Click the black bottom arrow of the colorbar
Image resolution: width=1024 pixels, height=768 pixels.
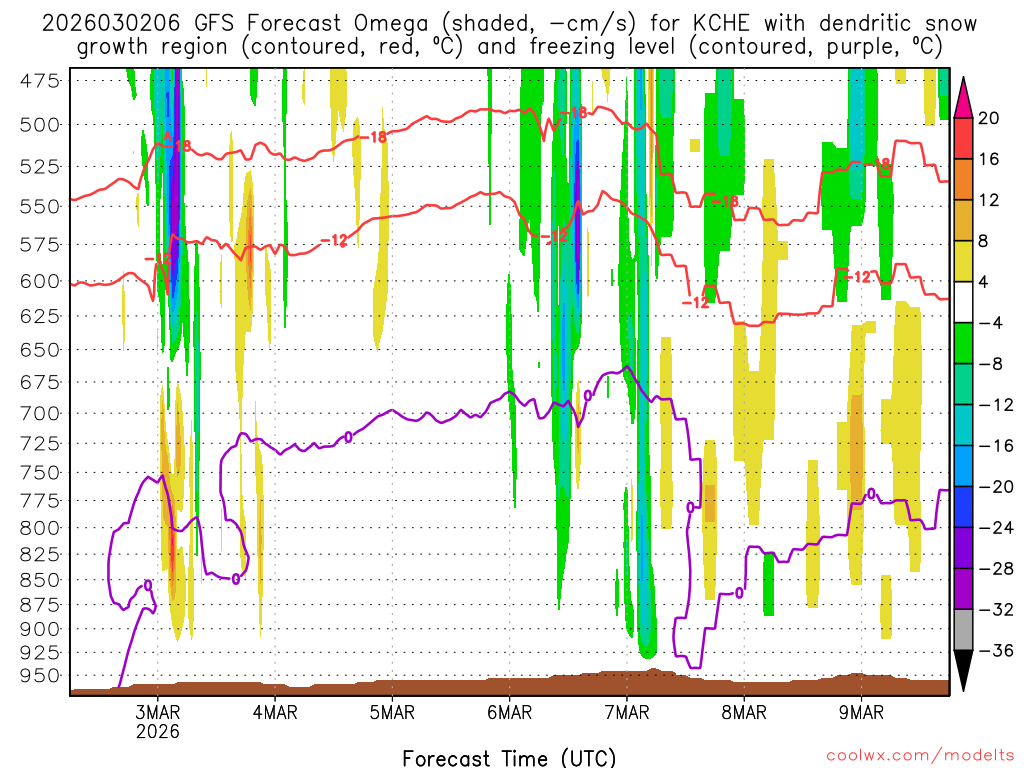[x=963, y=671]
